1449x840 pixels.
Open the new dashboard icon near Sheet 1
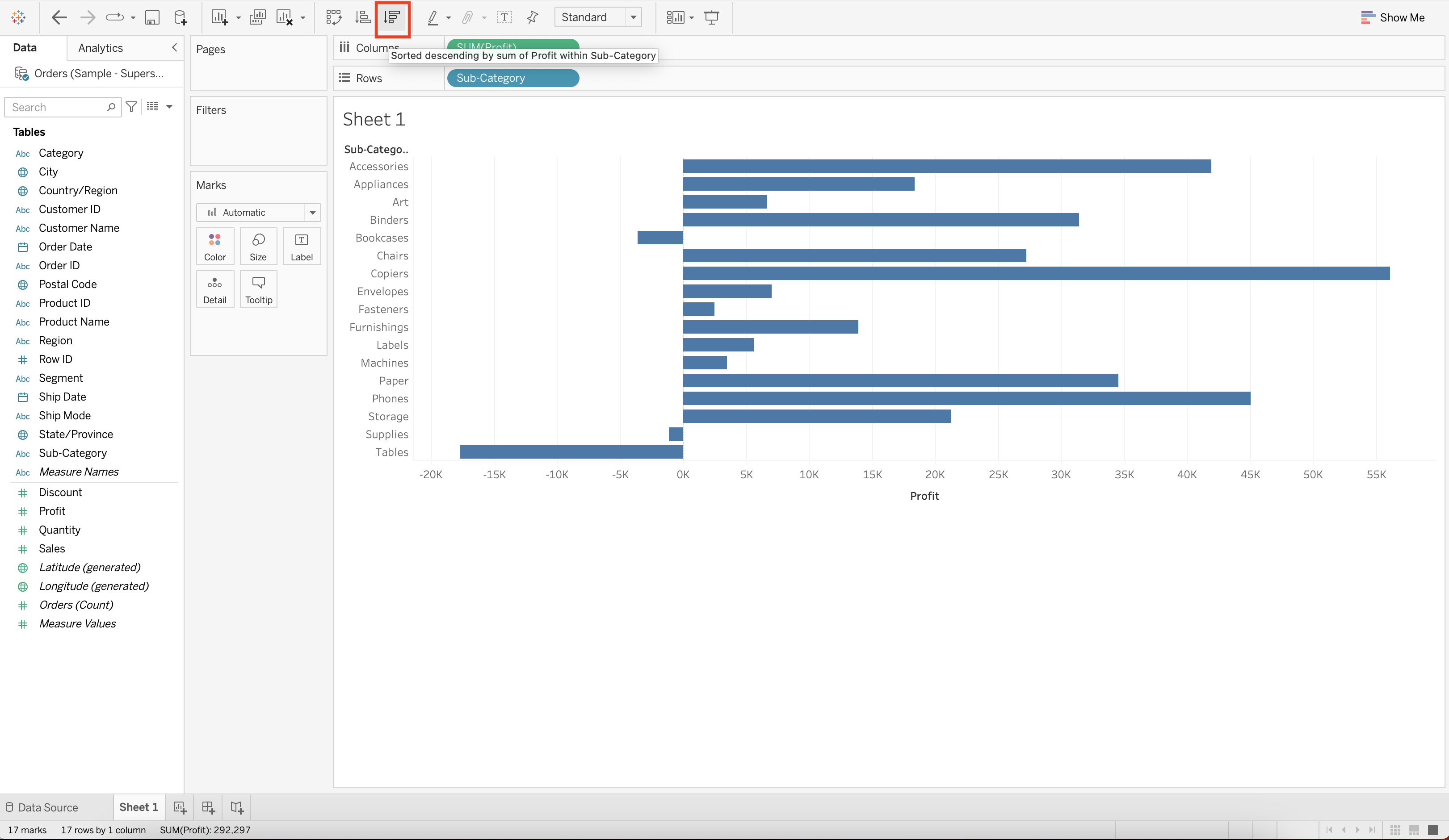pos(208,807)
